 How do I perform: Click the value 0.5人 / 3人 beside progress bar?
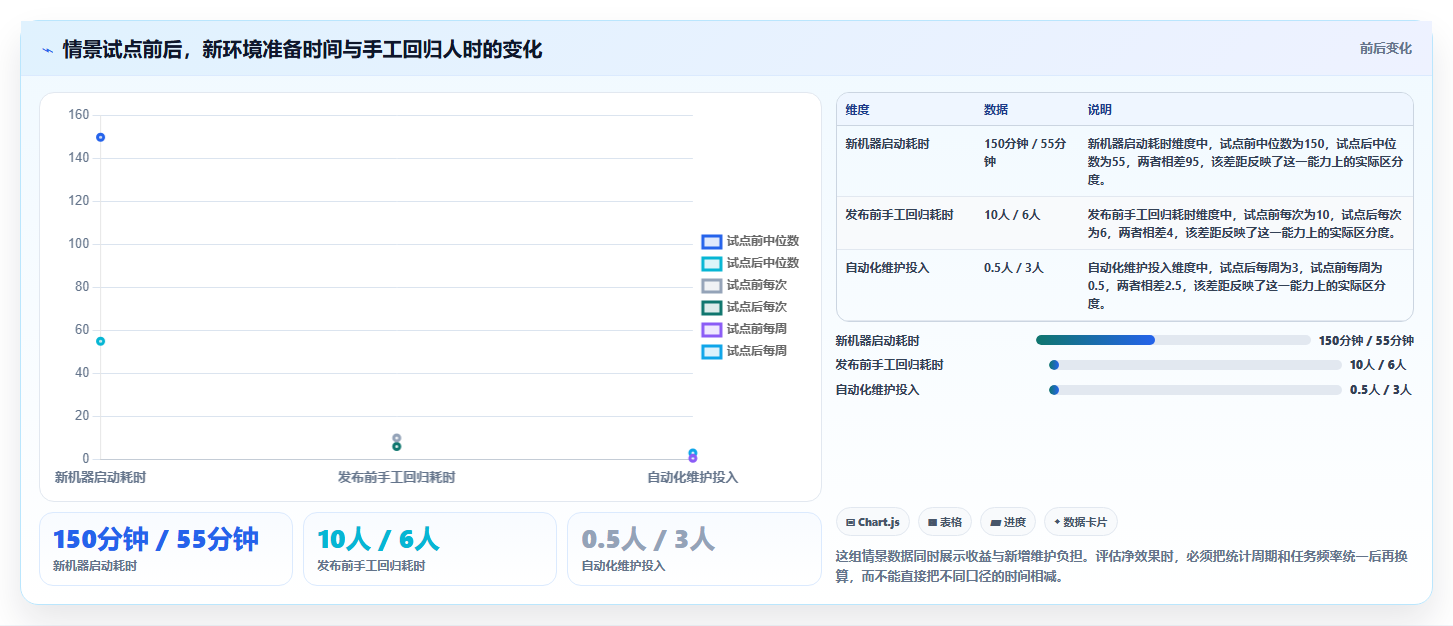[x=1380, y=390]
